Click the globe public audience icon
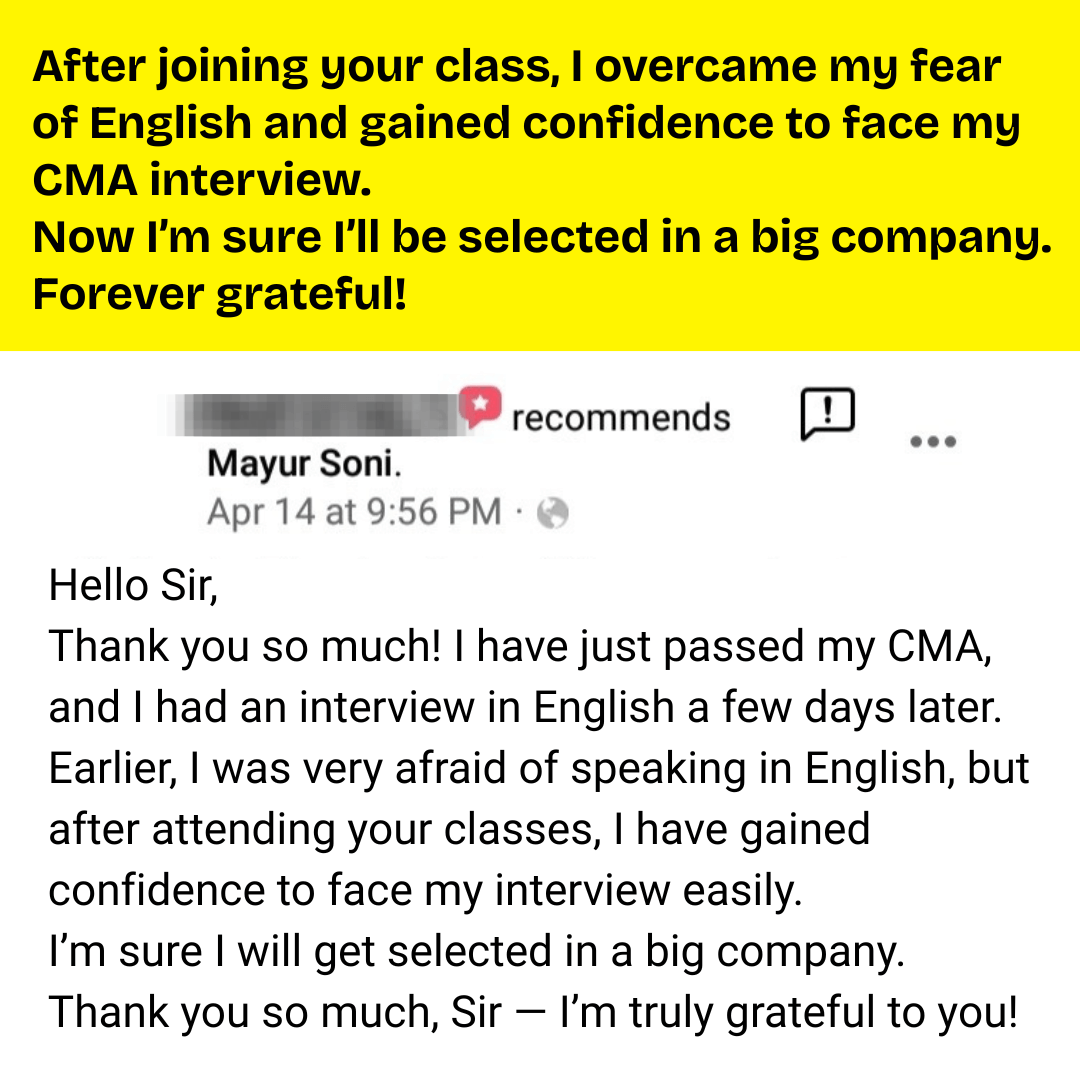The height and width of the screenshot is (1080, 1080). coord(552,513)
